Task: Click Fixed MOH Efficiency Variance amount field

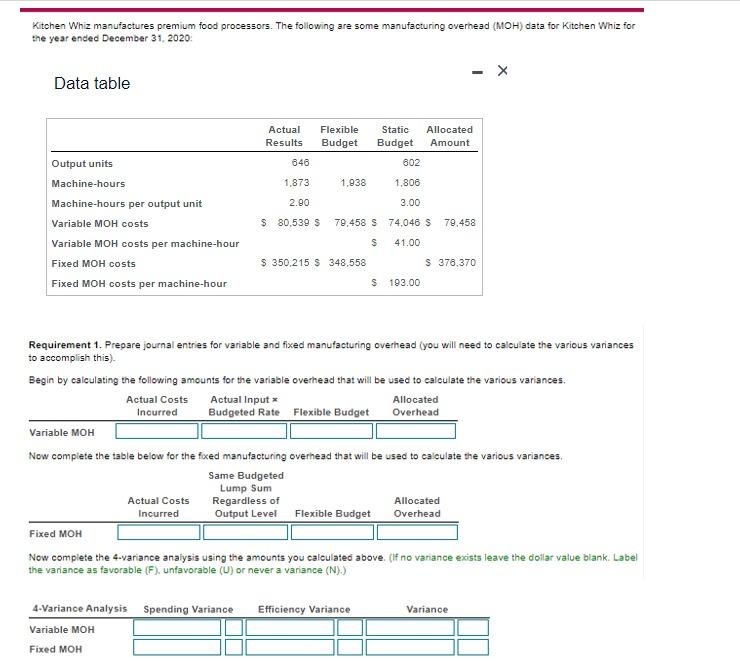Action: (290, 647)
